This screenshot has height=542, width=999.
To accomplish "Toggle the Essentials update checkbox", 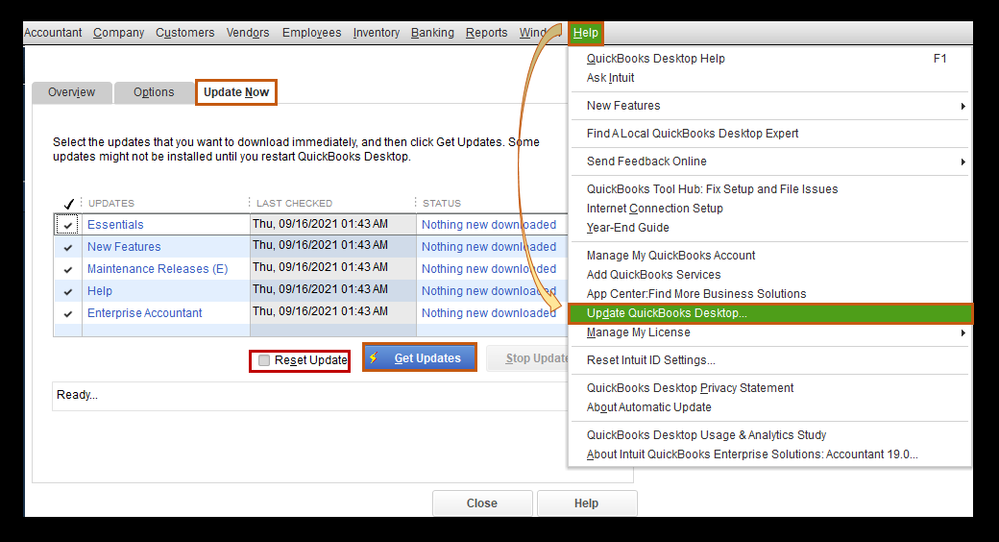I will point(68,225).
